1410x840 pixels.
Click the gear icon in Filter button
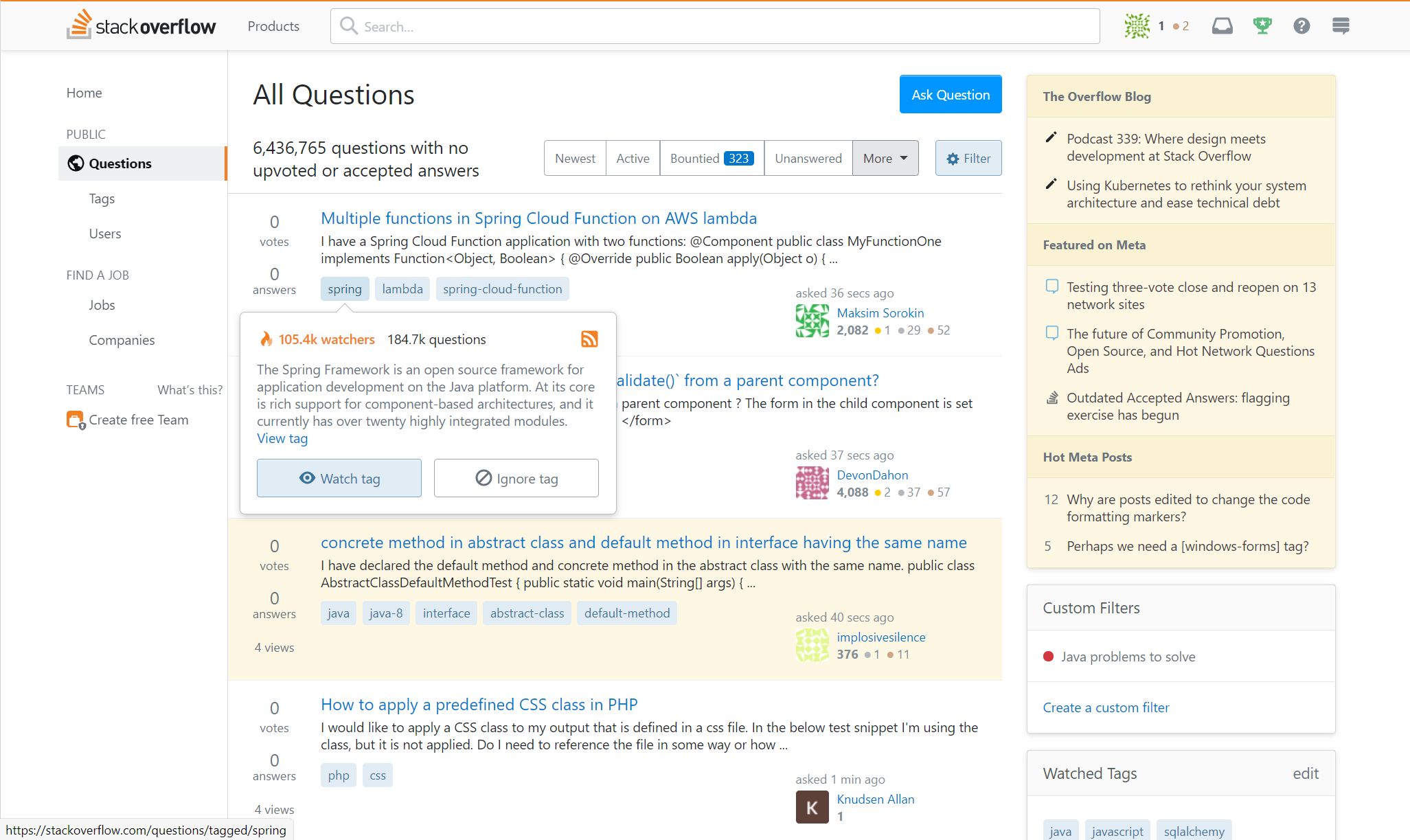coord(953,159)
